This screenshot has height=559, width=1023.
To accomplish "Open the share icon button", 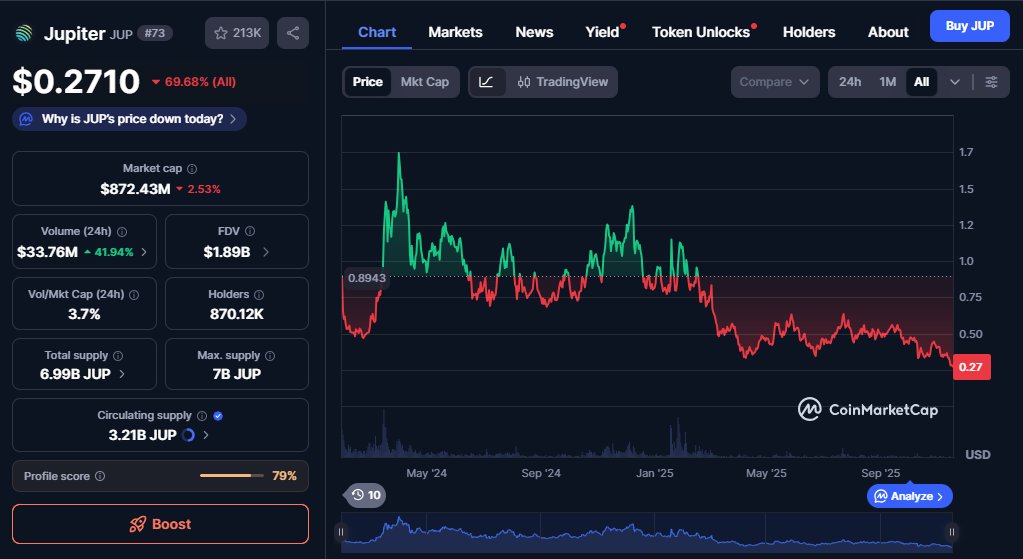I will [293, 33].
